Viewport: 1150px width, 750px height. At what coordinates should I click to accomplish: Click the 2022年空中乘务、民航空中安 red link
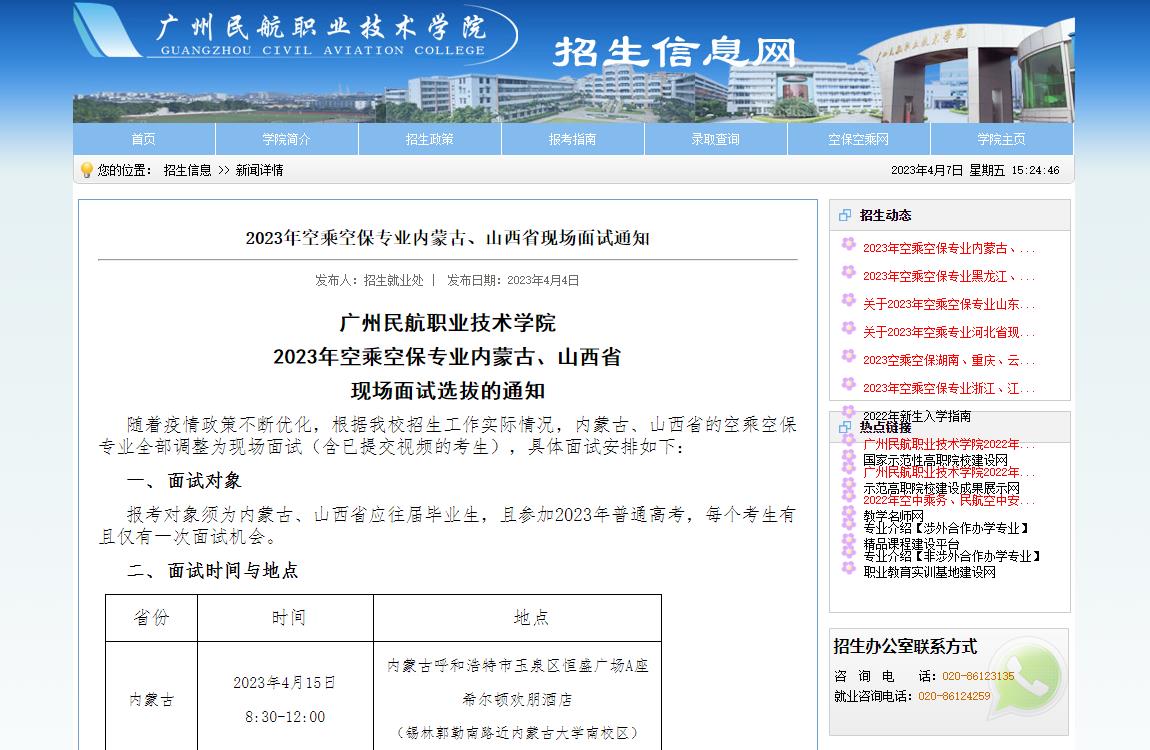point(948,500)
